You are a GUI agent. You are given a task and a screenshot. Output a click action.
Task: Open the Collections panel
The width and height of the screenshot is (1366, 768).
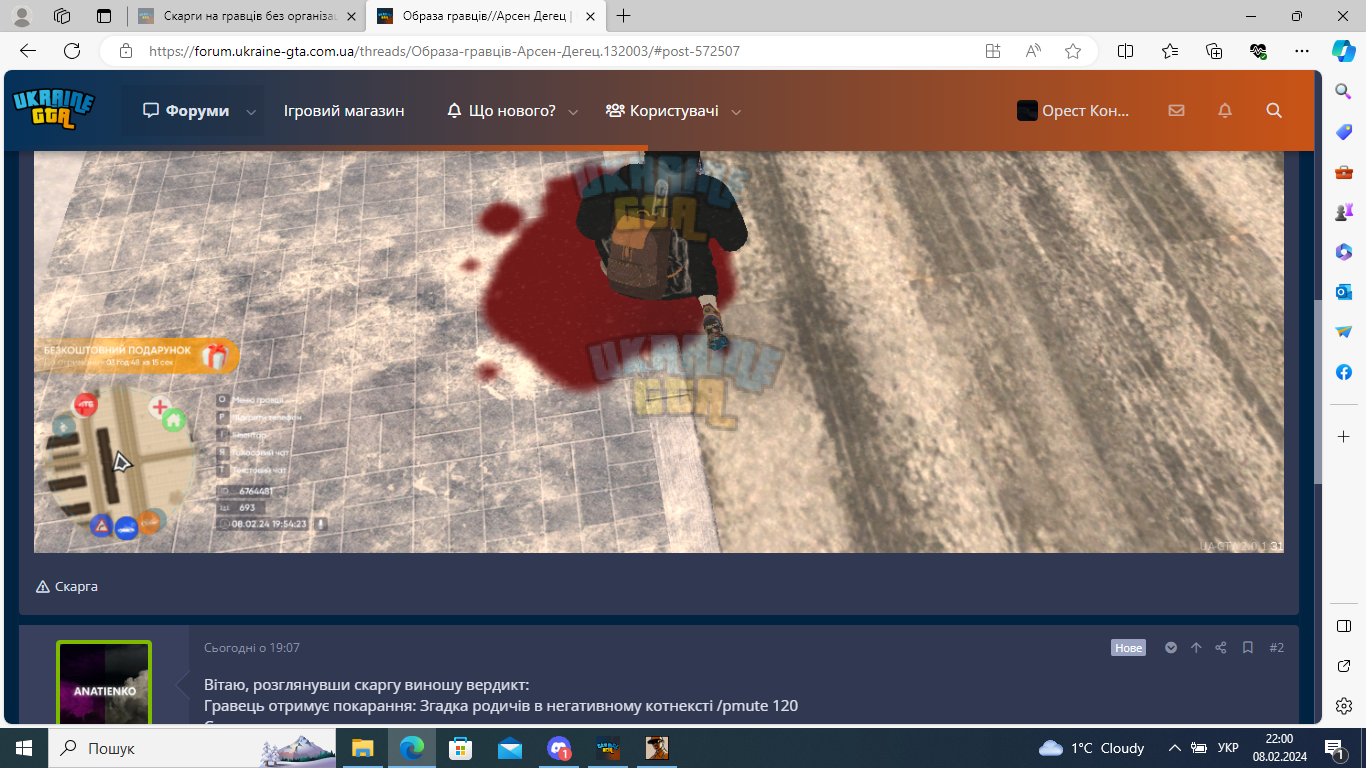coord(1214,51)
